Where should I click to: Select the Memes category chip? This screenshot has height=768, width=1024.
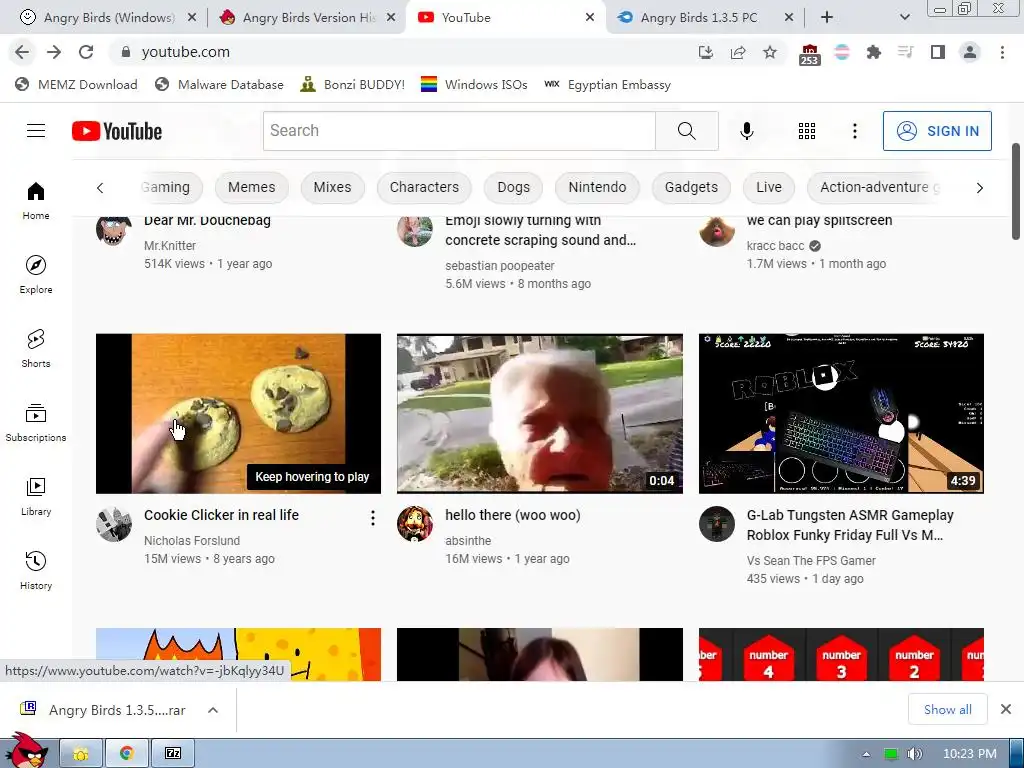pyautogui.click(x=251, y=187)
